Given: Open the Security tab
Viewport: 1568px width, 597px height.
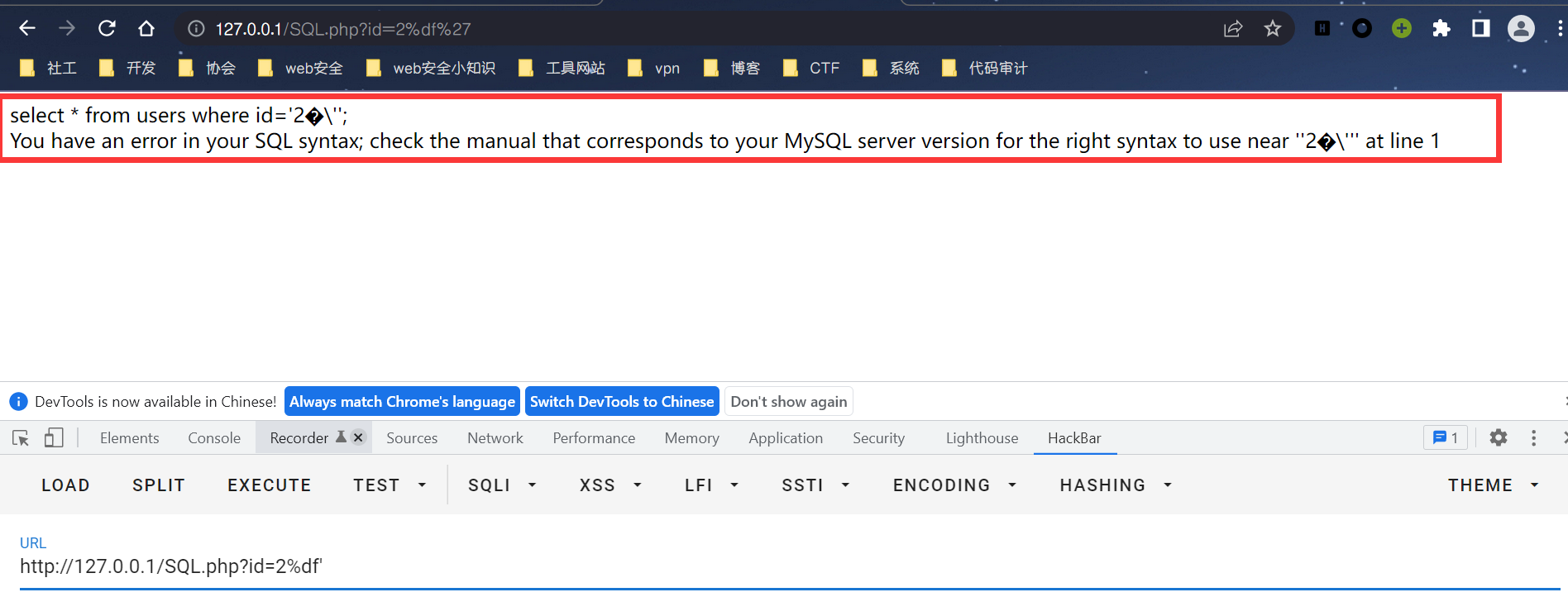Looking at the screenshot, I should 878,438.
